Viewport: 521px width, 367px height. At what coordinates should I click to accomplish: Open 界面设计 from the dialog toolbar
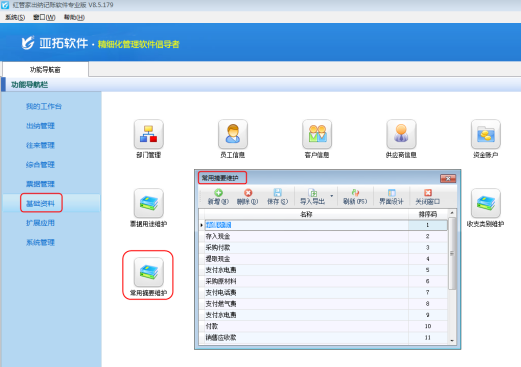391,197
